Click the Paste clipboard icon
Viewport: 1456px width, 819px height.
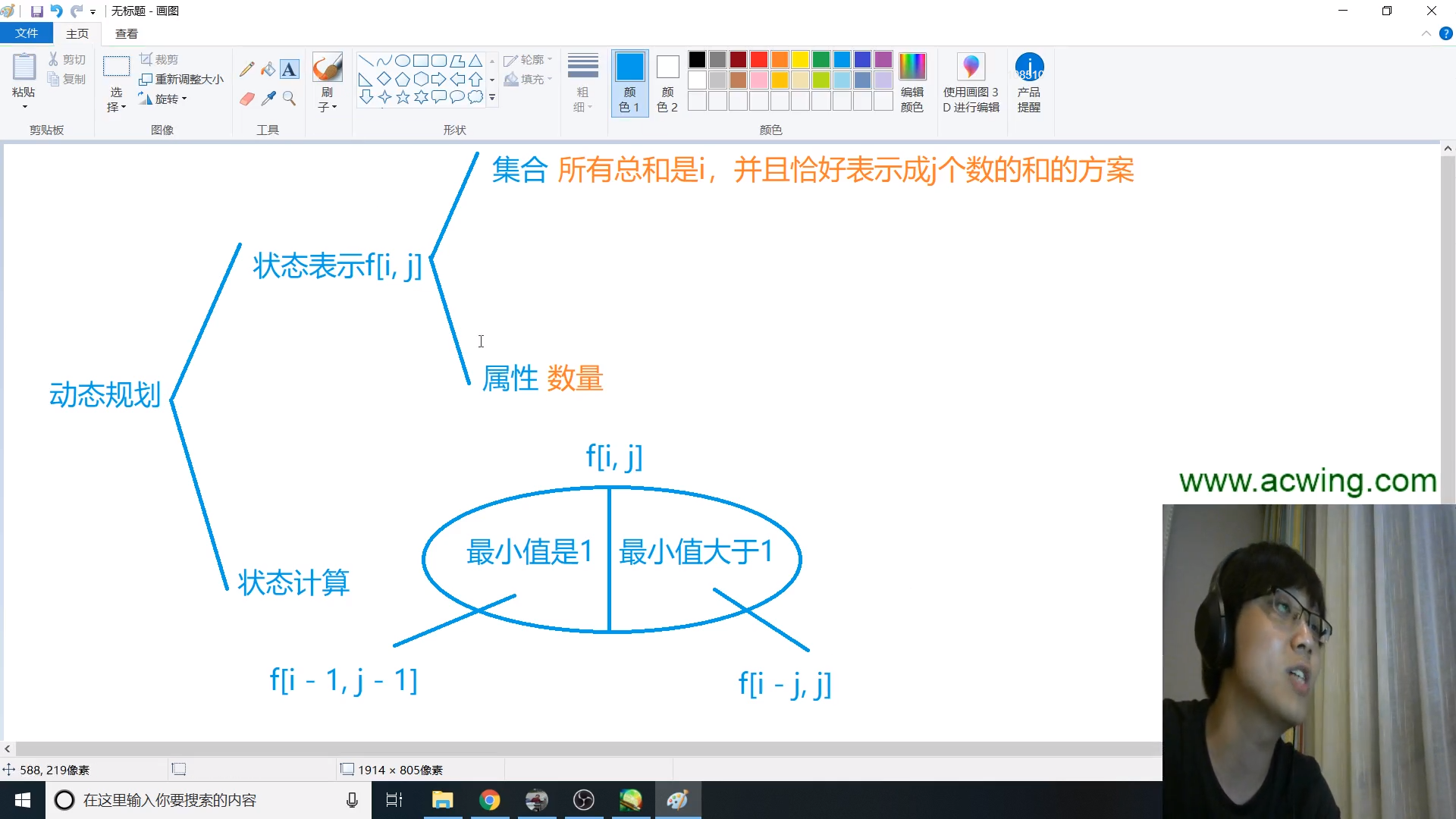24,67
